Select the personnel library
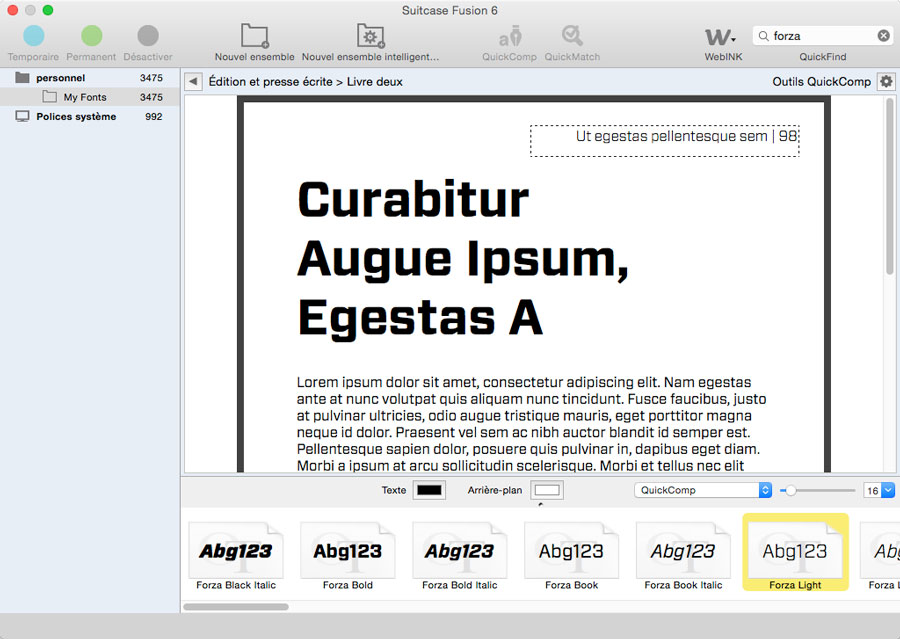The height and width of the screenshot is (639, 900). click(90, 78)
